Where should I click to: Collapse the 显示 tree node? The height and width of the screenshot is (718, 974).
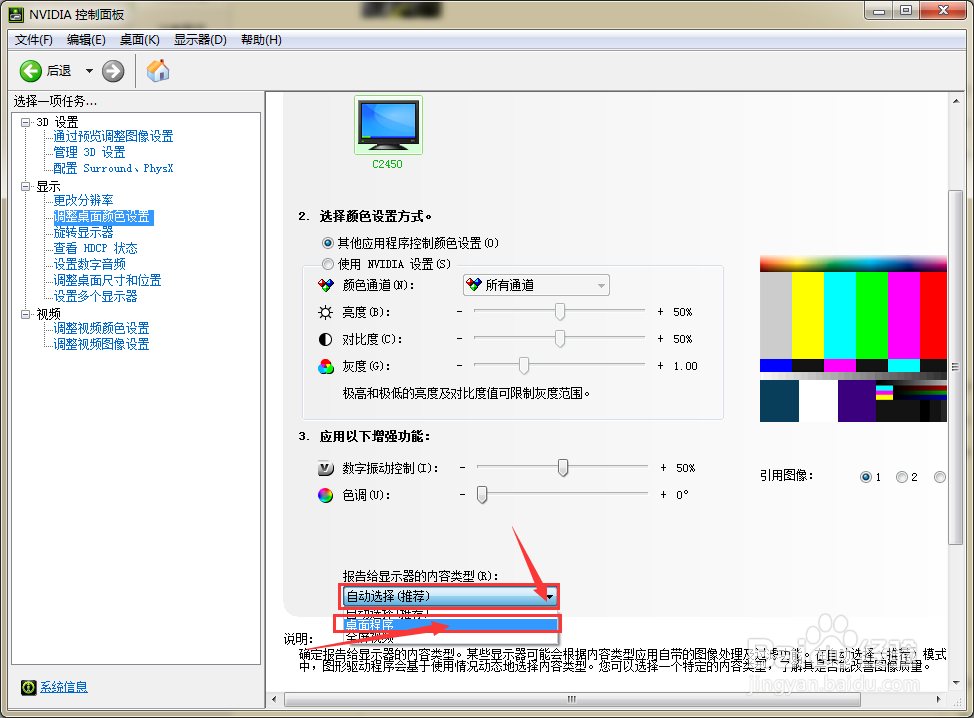[25, 186]
